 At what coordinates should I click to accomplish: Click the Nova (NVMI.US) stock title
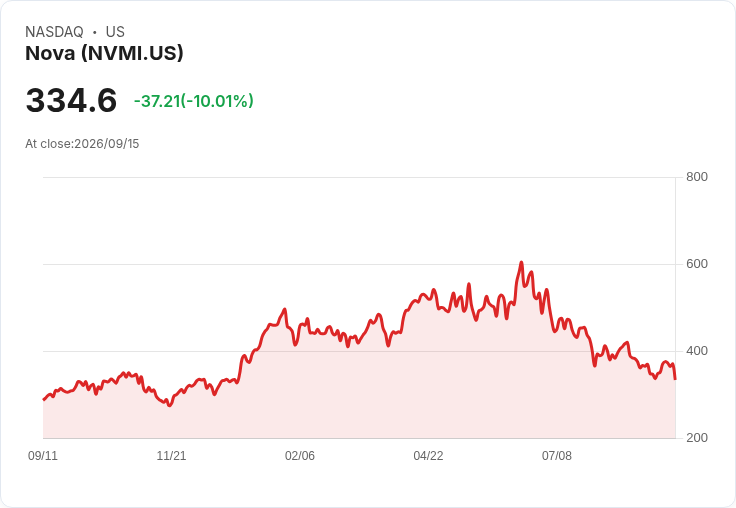(104, 53)
